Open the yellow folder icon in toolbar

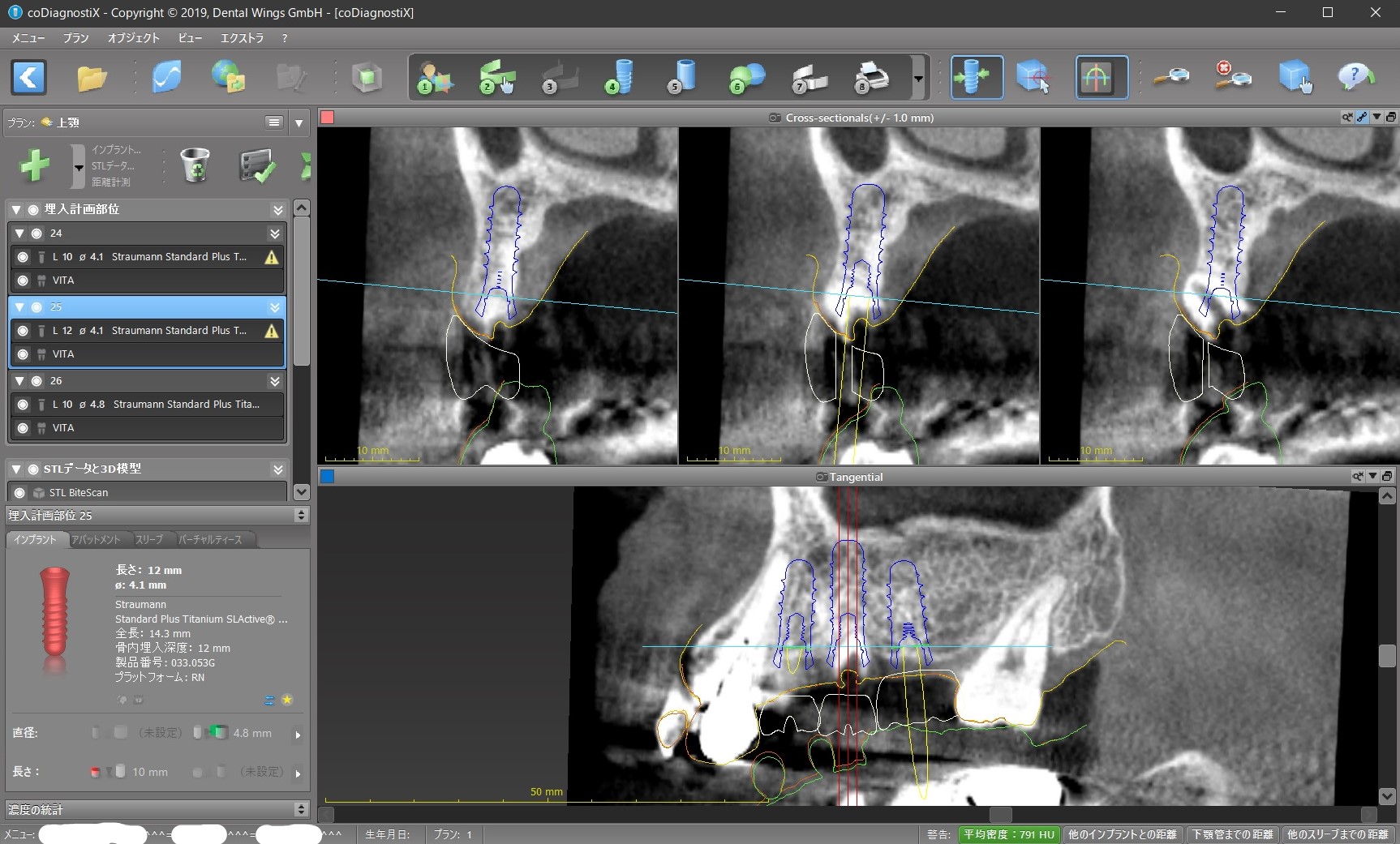pyautogui.click(x=92, y=78)
